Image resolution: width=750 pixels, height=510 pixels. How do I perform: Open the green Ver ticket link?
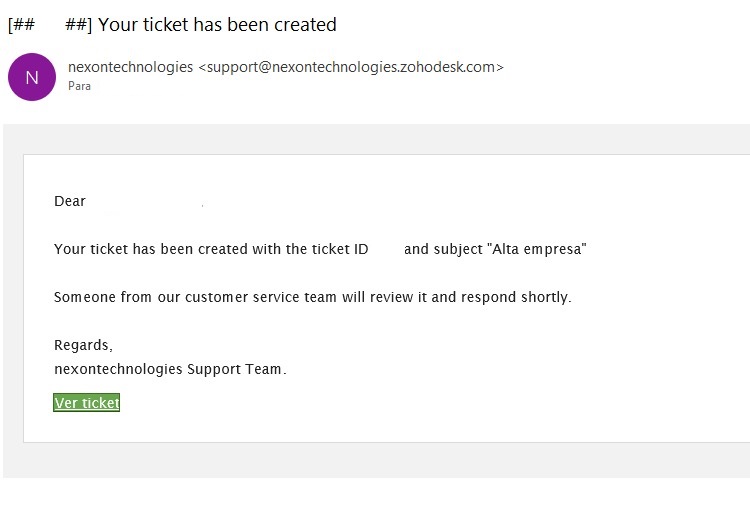87,402
